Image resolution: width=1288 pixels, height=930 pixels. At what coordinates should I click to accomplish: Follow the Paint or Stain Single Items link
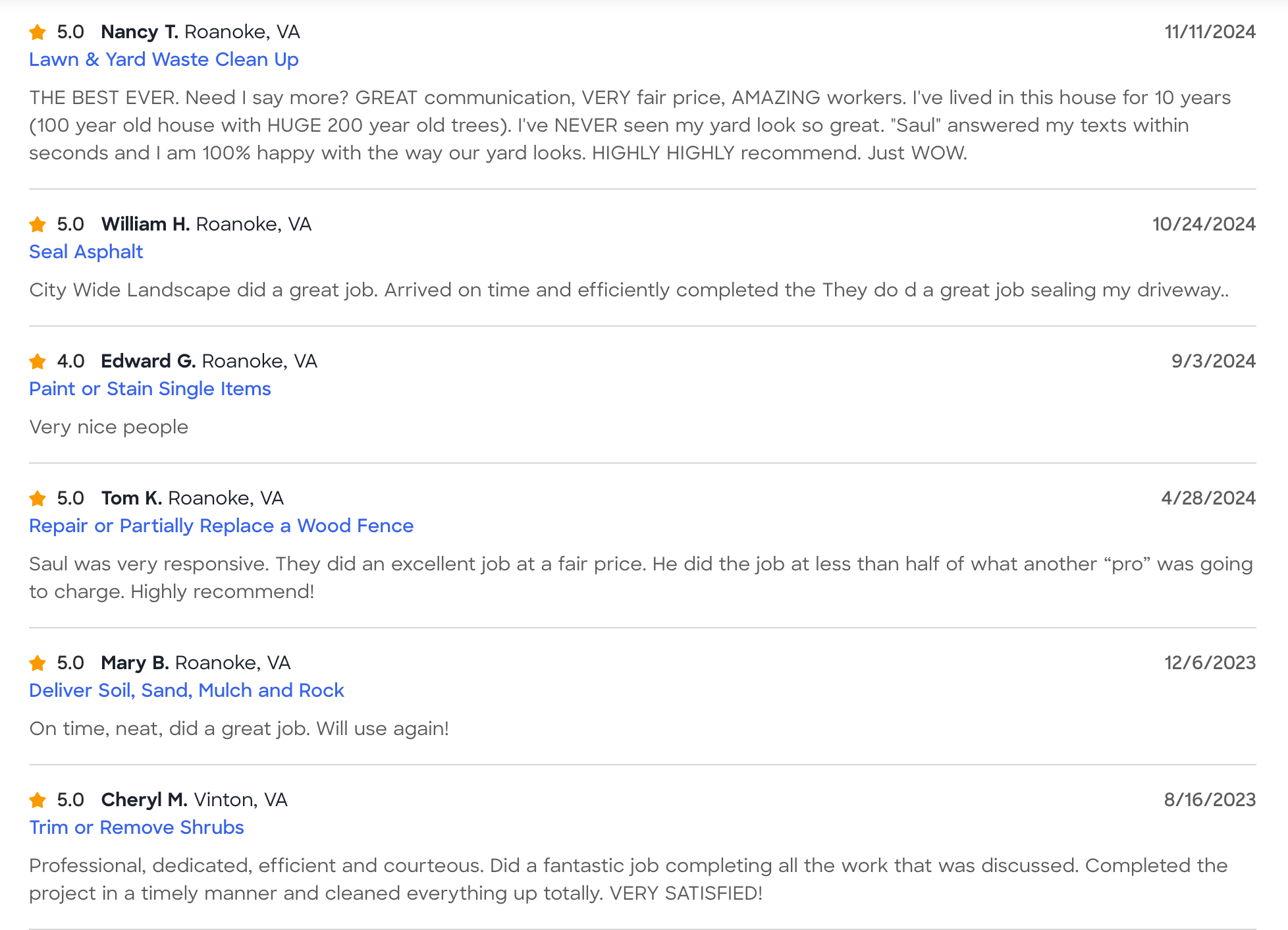tap(150, 389)
